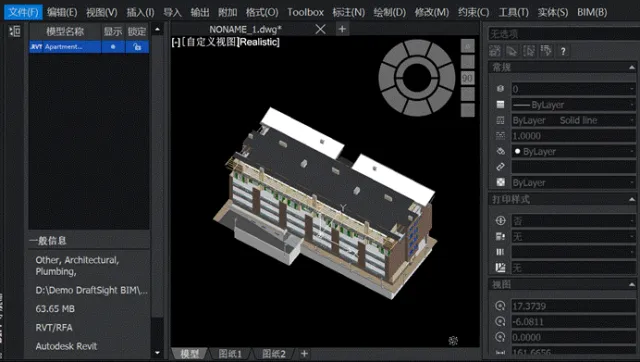
Task: Click the top button above the 90 view control
Action: (467, 46)
